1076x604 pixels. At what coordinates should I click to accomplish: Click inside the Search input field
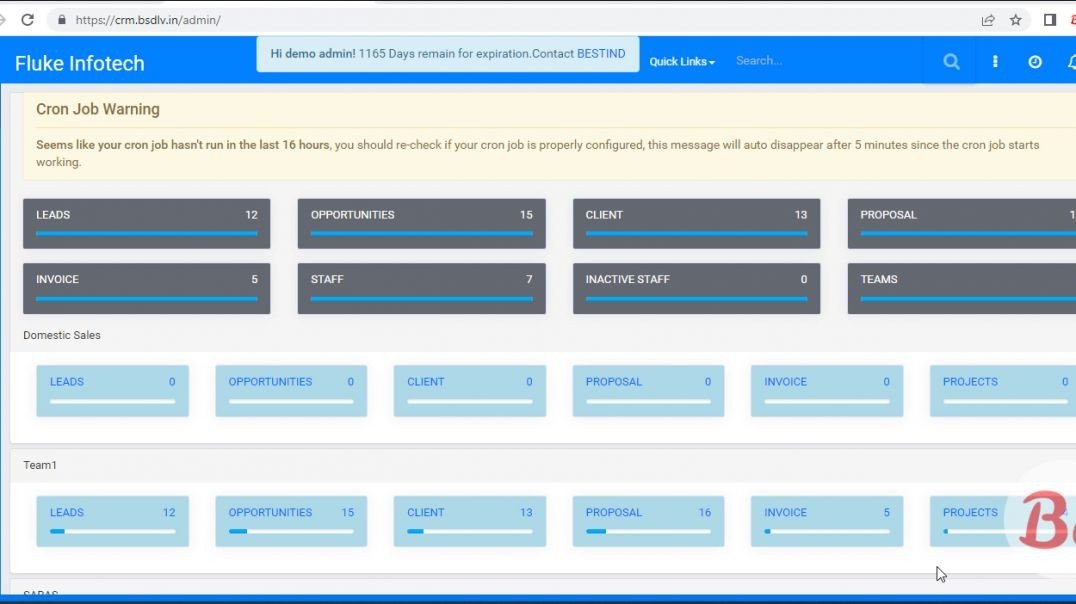click(790, 60)
